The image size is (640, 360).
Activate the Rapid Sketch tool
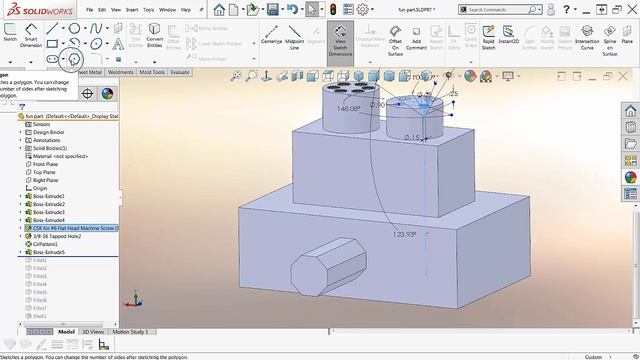point(488,37)
